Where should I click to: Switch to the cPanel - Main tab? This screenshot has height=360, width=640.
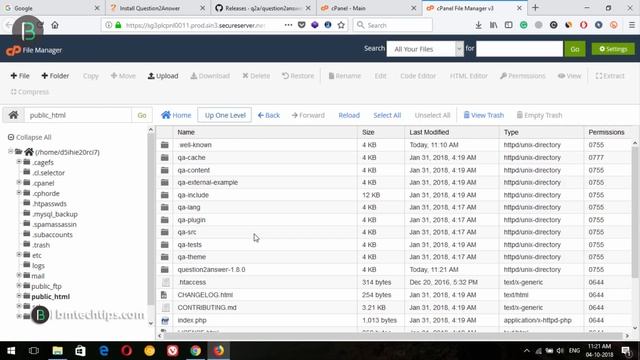368,8
